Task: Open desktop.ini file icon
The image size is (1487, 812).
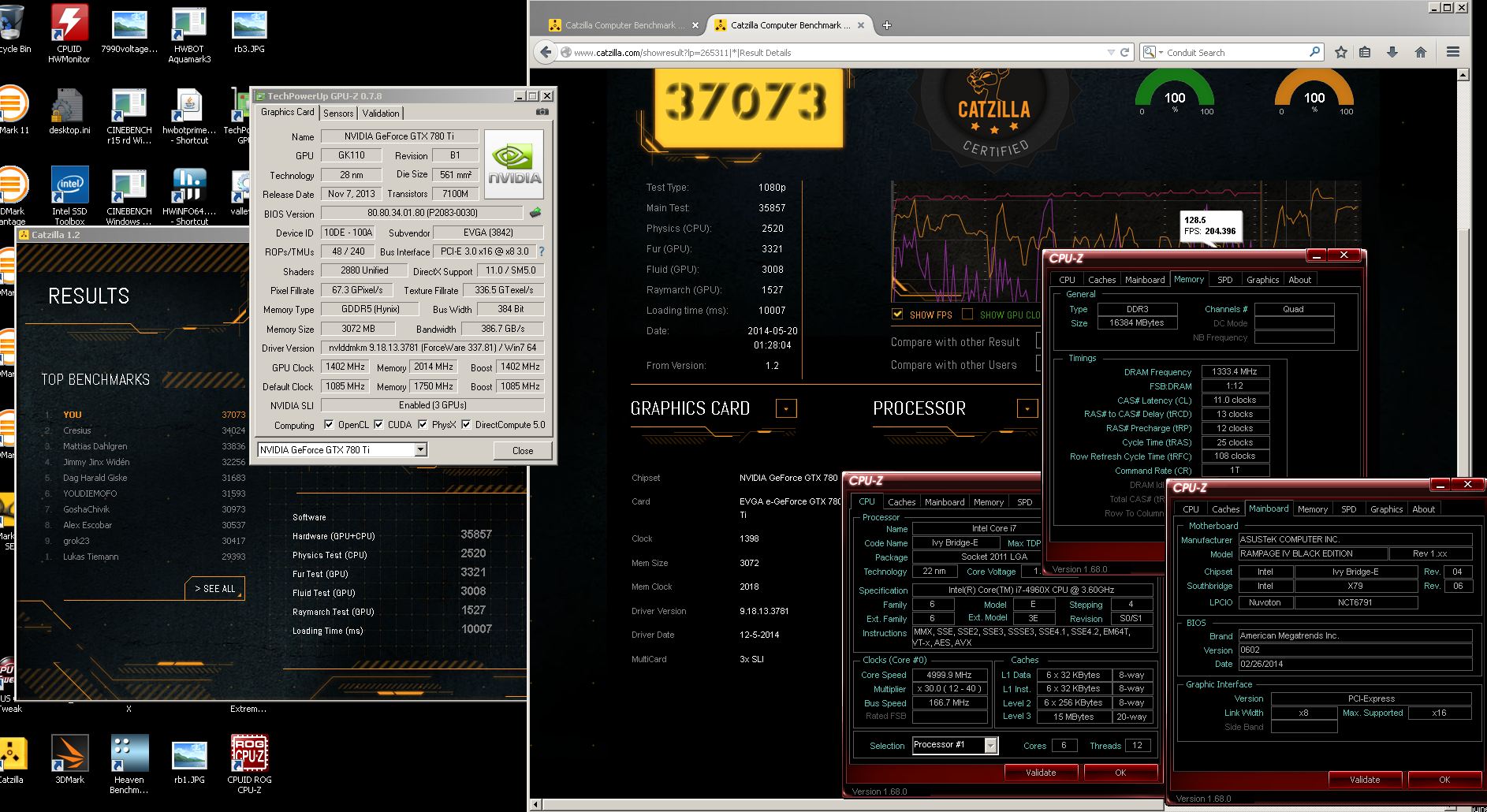Action: 69,110
